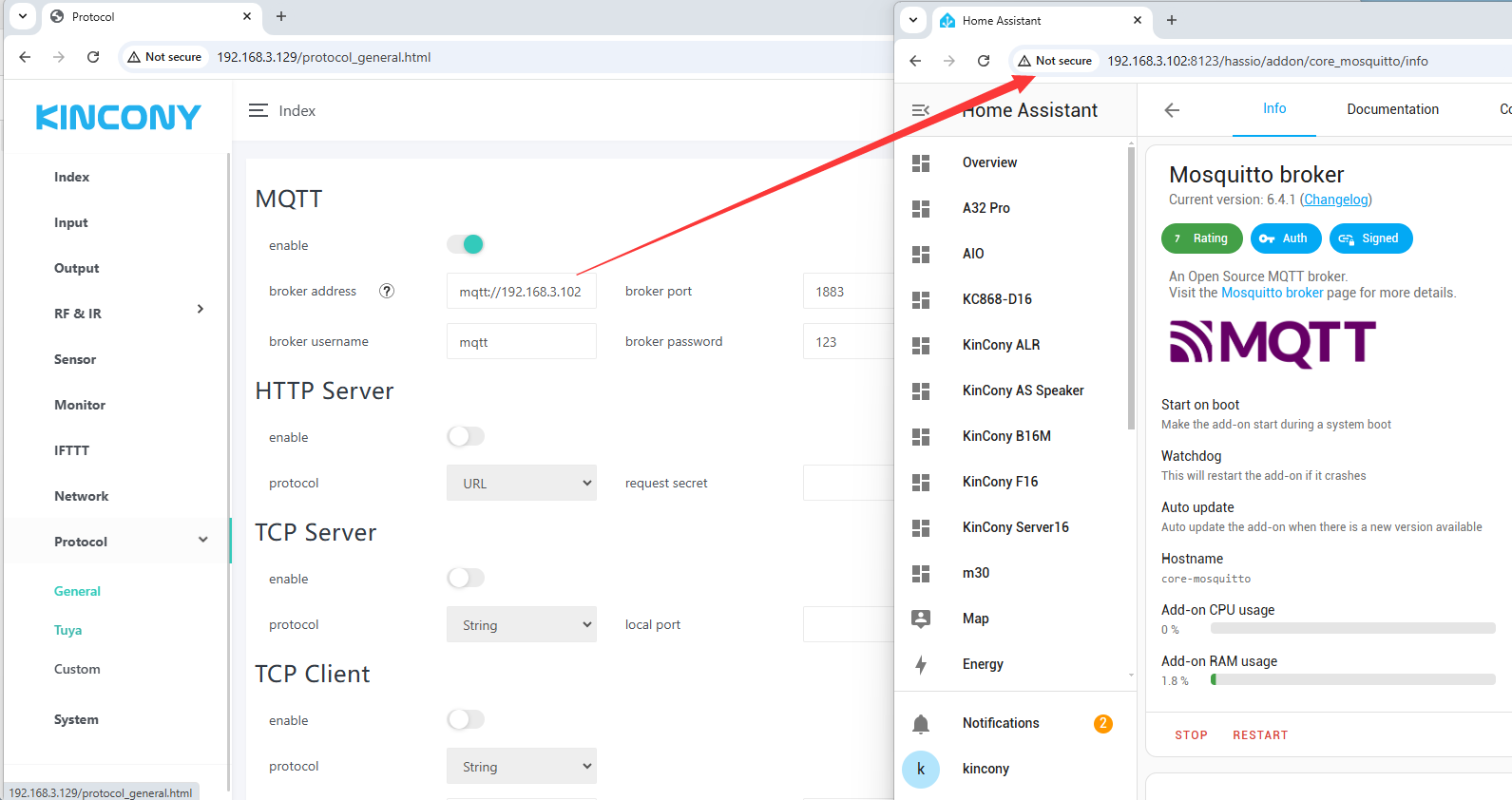
Task: Click the Add-on RAM usage bar
Action: pyautogui.click(x=1352, y=679)
